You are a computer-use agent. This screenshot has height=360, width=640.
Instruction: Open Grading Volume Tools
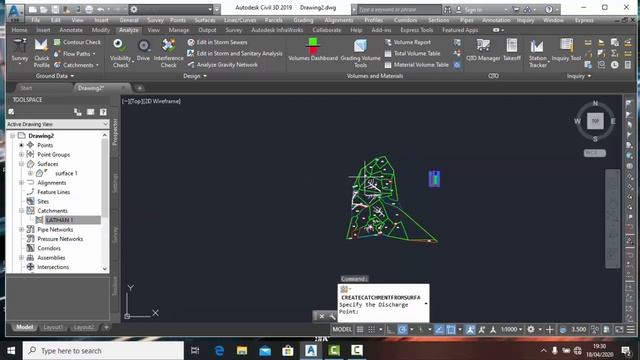(360, 53)
